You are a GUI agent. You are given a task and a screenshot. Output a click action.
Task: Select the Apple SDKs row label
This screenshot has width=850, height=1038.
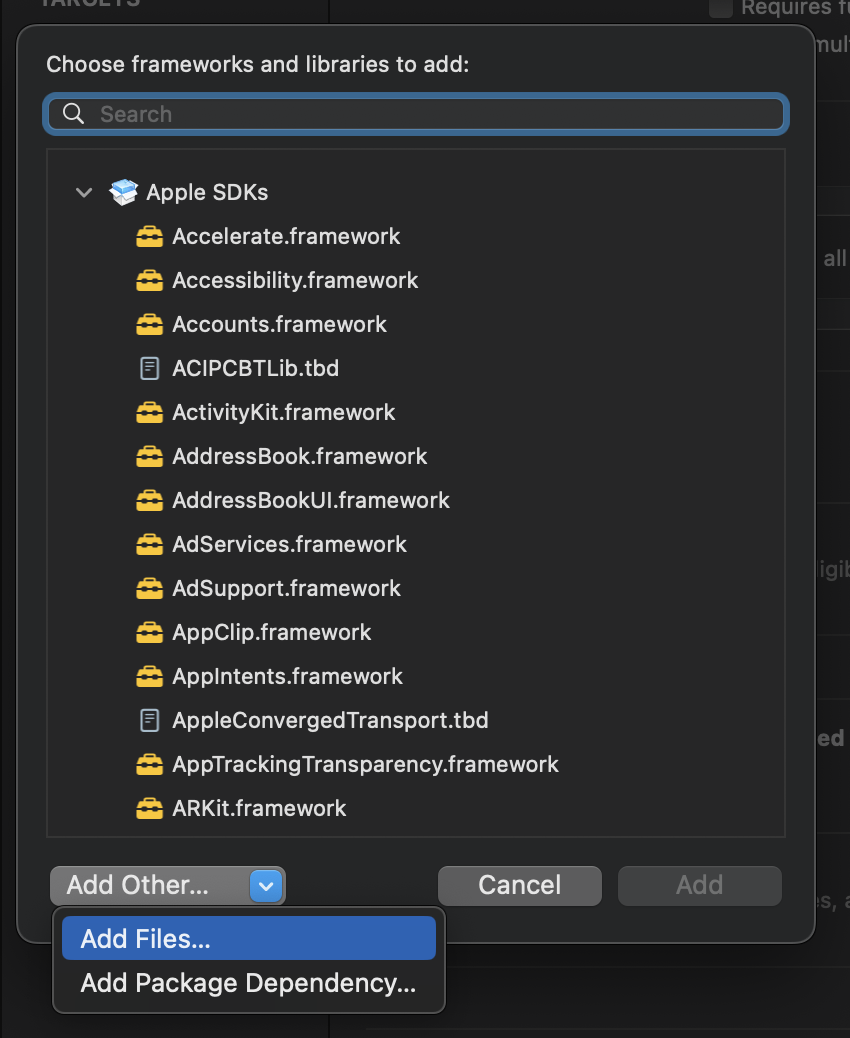207,193
